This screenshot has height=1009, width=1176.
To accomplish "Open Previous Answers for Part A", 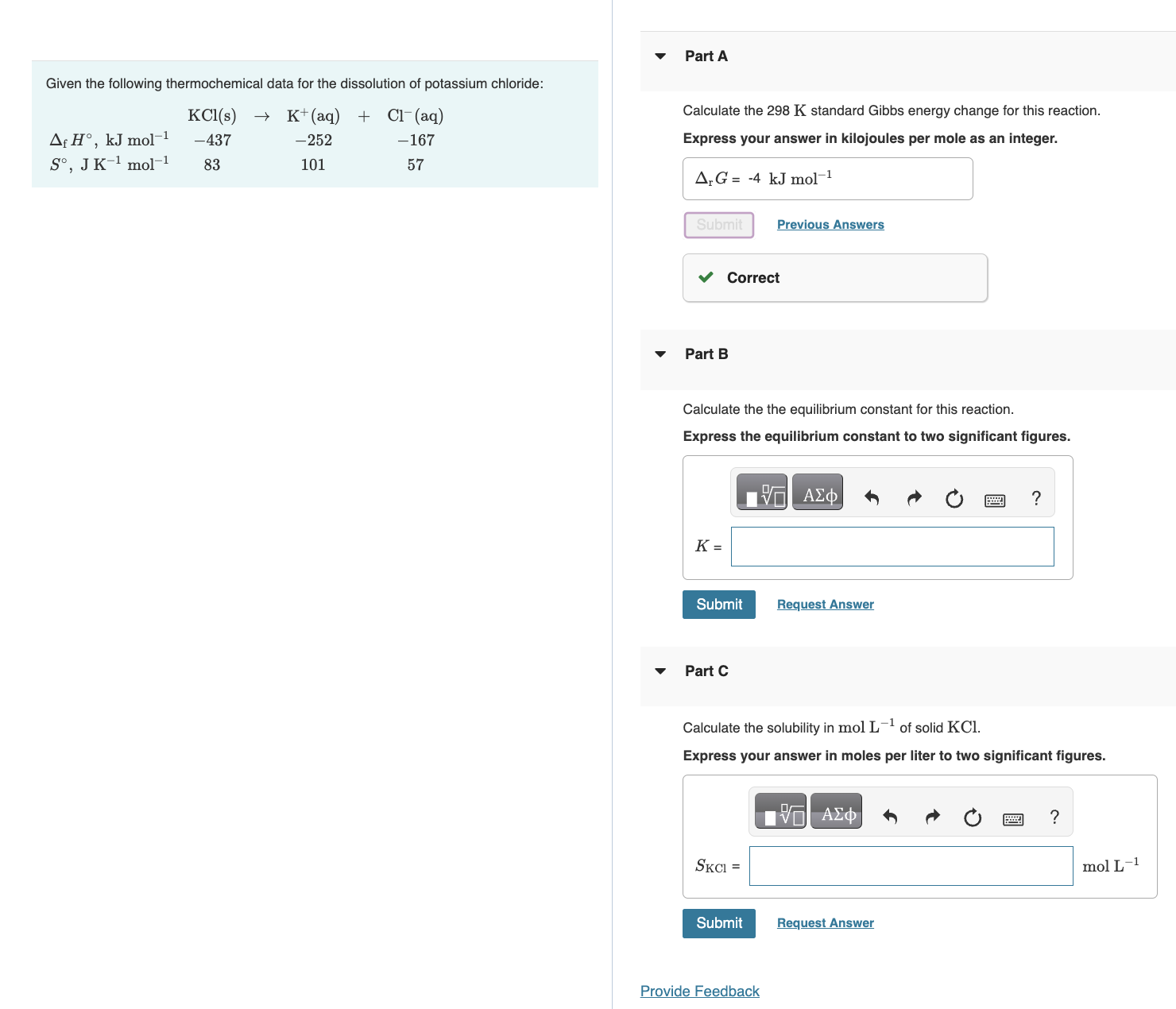I will point(830,224).
